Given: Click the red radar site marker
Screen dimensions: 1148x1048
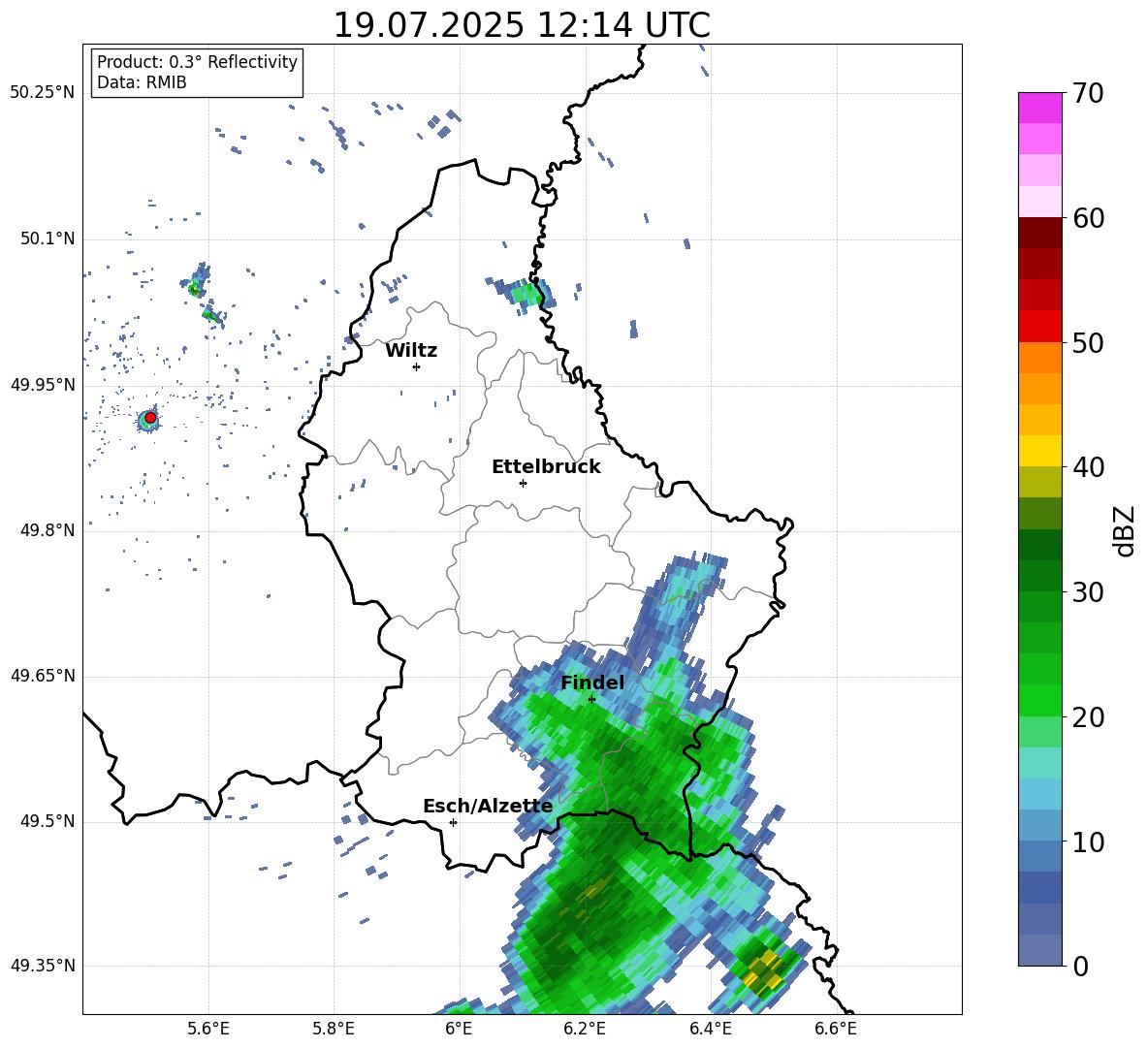Looking at the screenshot, I should [x=150, y=417].
